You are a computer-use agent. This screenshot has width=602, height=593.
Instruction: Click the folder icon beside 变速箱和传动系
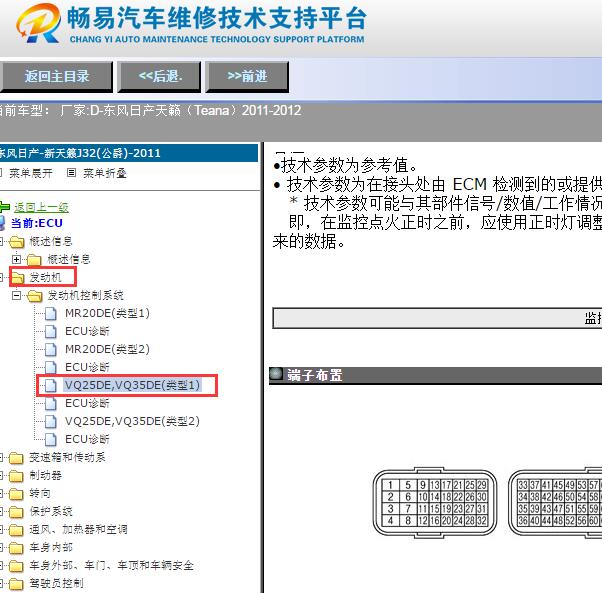click(x=16, y=458)
